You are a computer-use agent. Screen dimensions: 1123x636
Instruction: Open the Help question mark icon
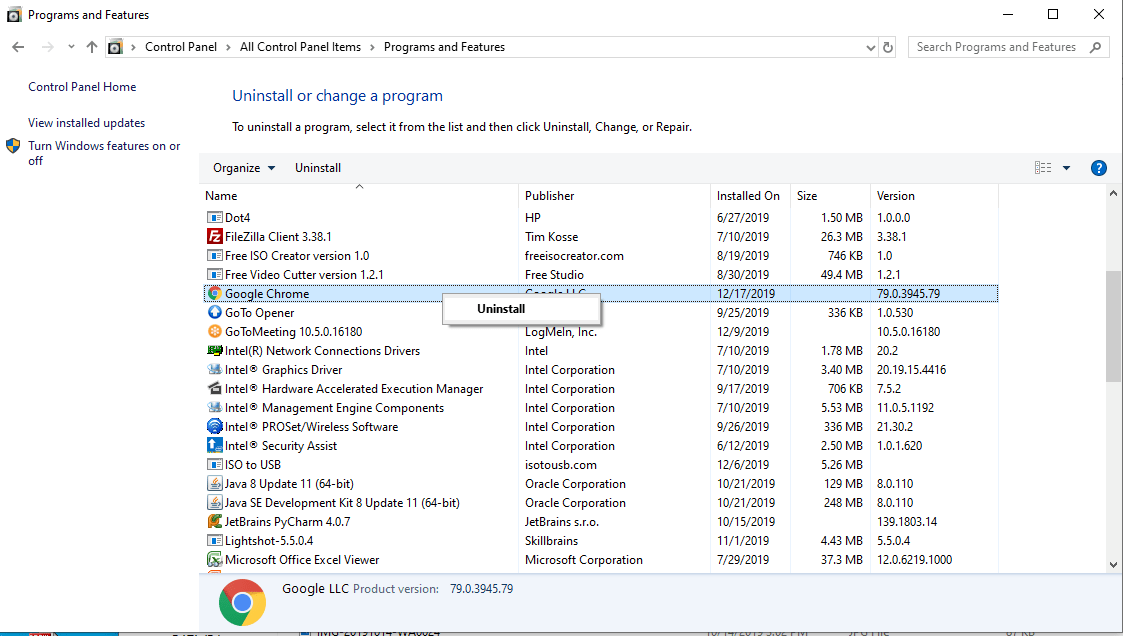1099,167
